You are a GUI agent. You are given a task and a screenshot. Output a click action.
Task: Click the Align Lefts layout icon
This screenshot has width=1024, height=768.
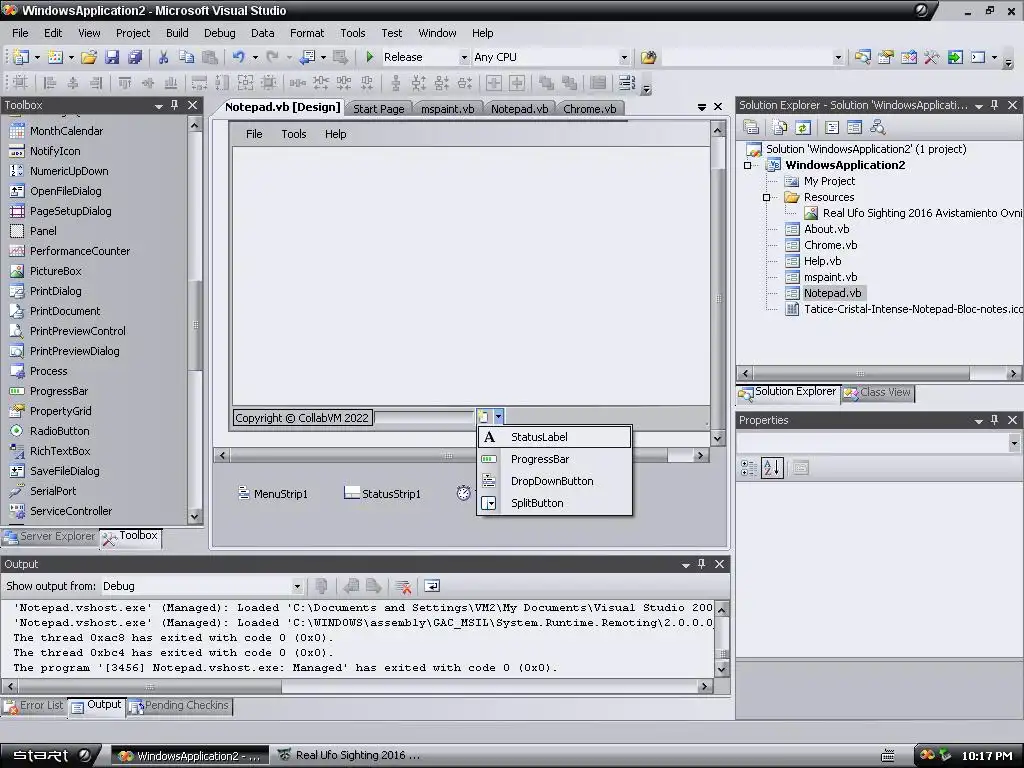click(49, 83)
